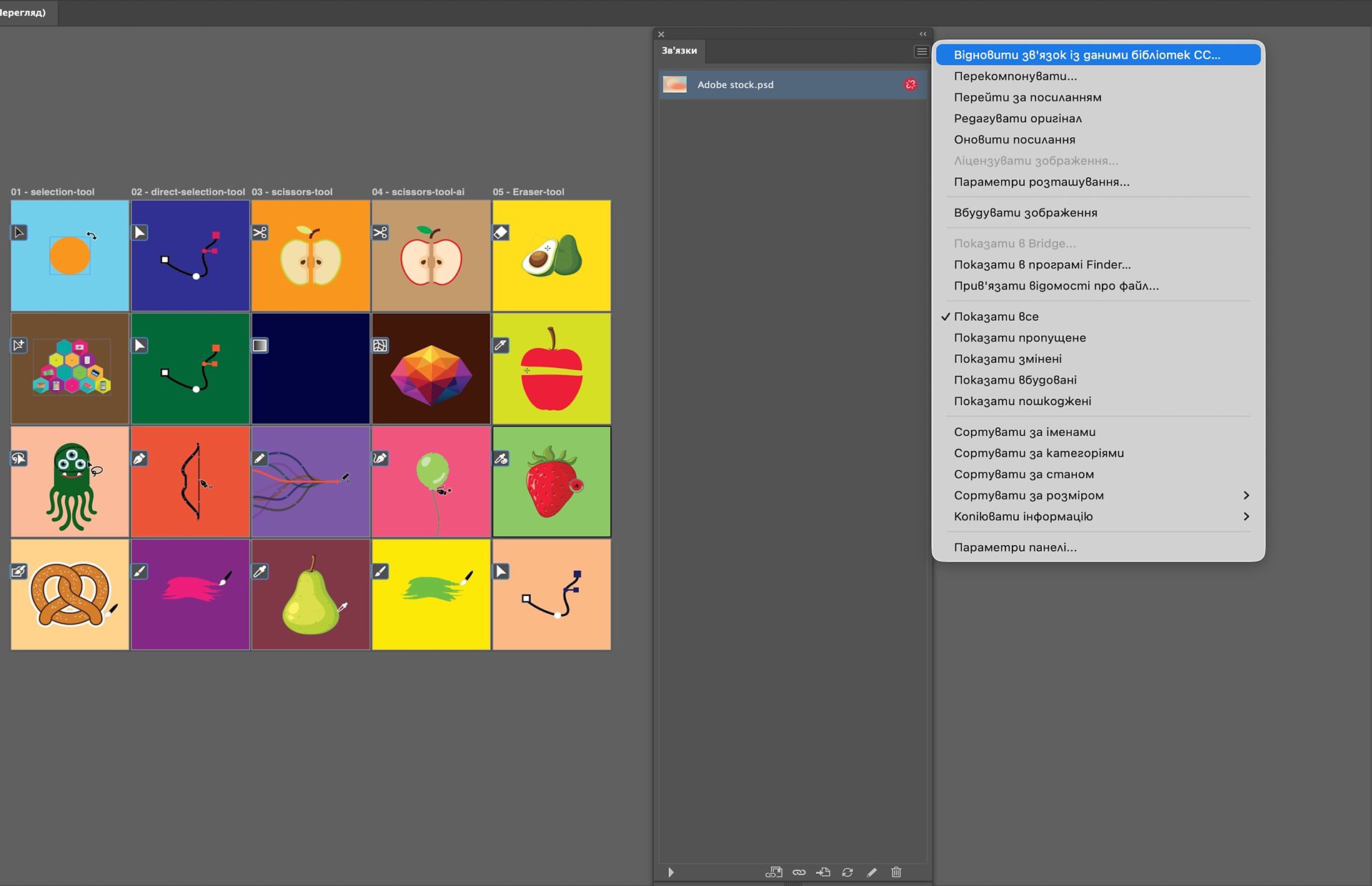Click the green pear artwork tile

[311, 594]
